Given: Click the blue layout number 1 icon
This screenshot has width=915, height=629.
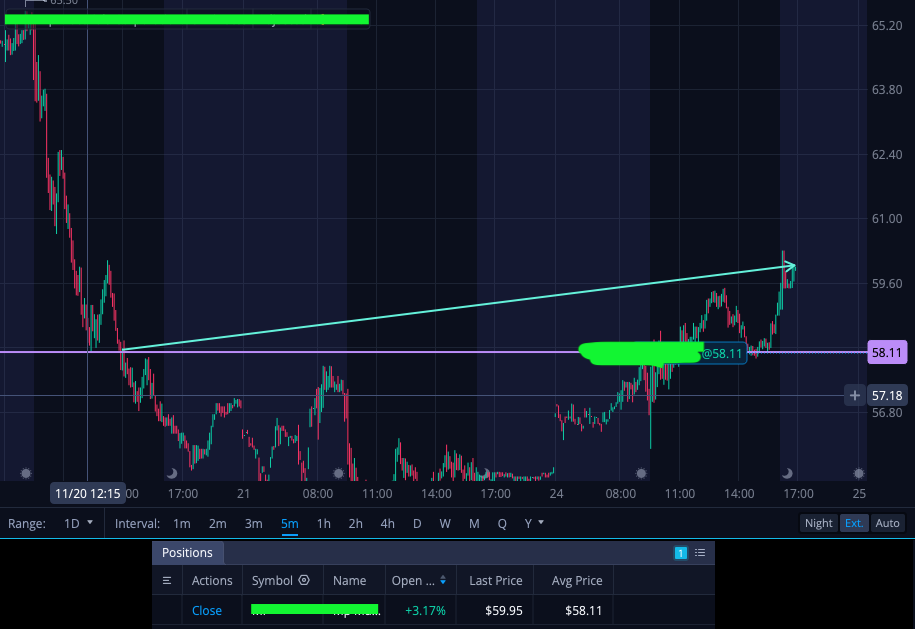Looking at the screenshot, I should pos(680,553).
